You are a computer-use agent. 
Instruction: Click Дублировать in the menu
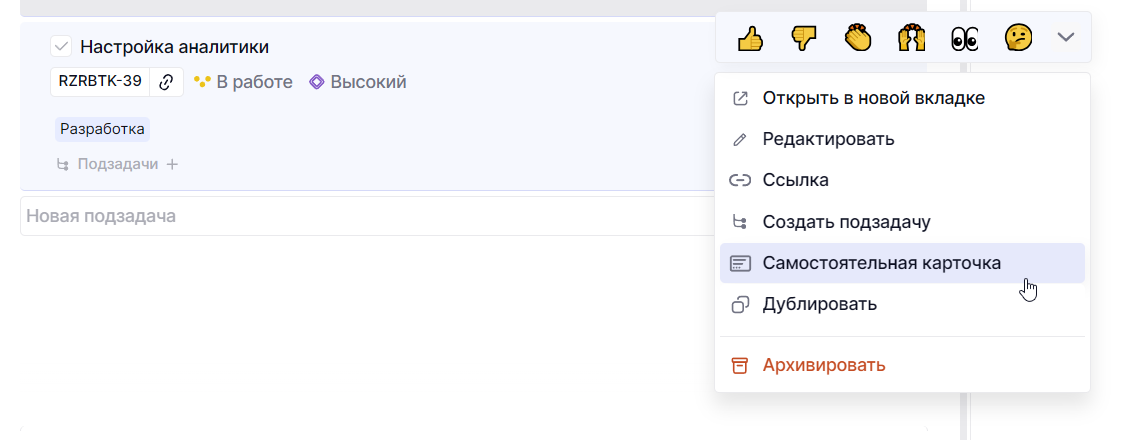pyautogui.click(x=819, y=304)
